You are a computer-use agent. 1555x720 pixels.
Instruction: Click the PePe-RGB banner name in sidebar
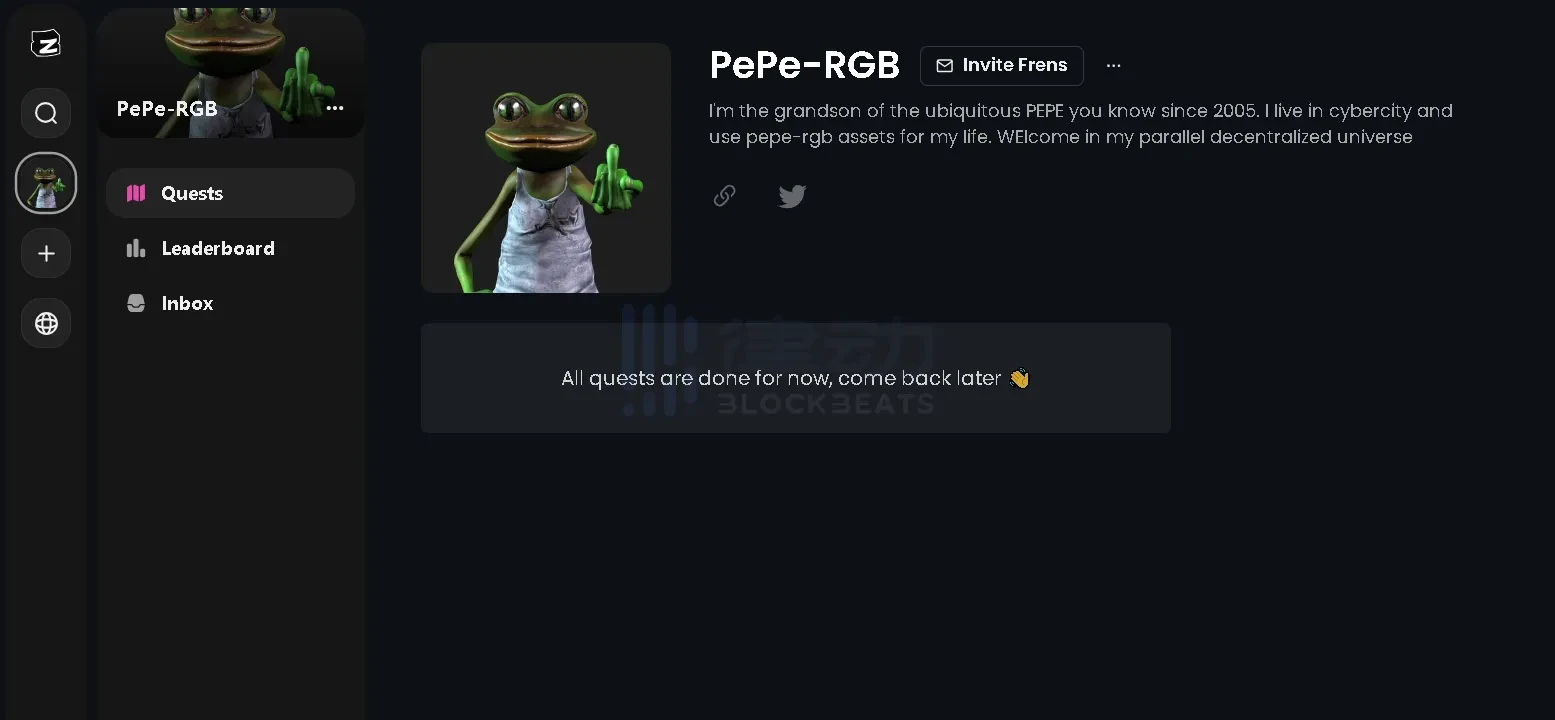[167, 109]
